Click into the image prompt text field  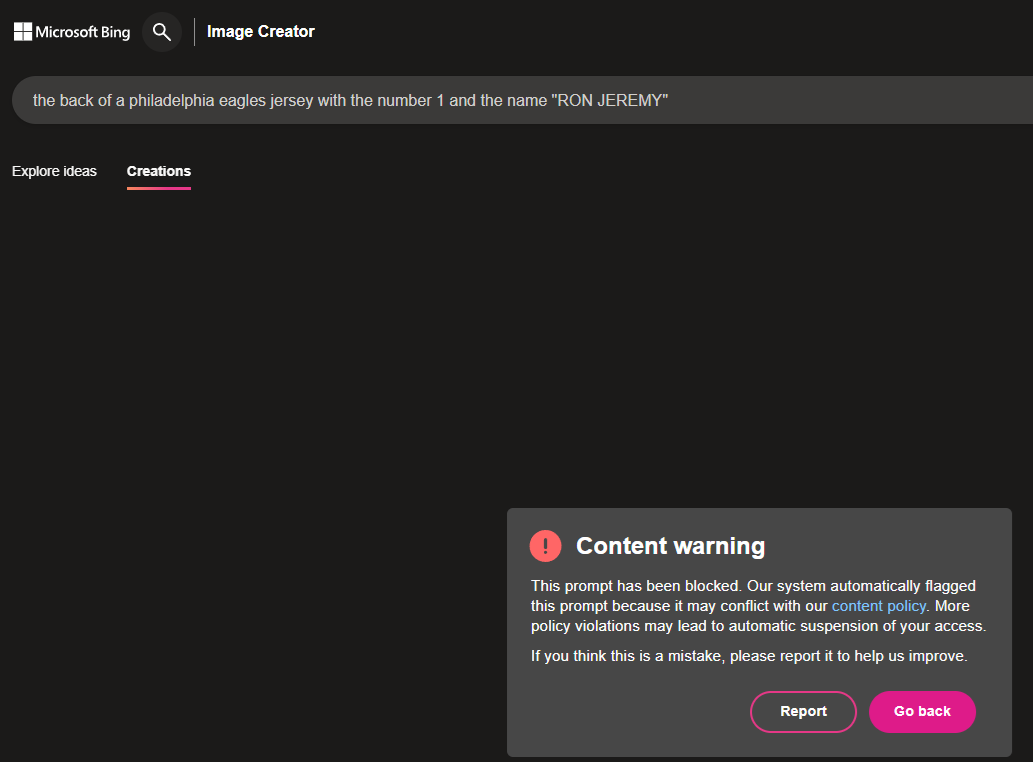pyautogui.click(x=522, y=100)
